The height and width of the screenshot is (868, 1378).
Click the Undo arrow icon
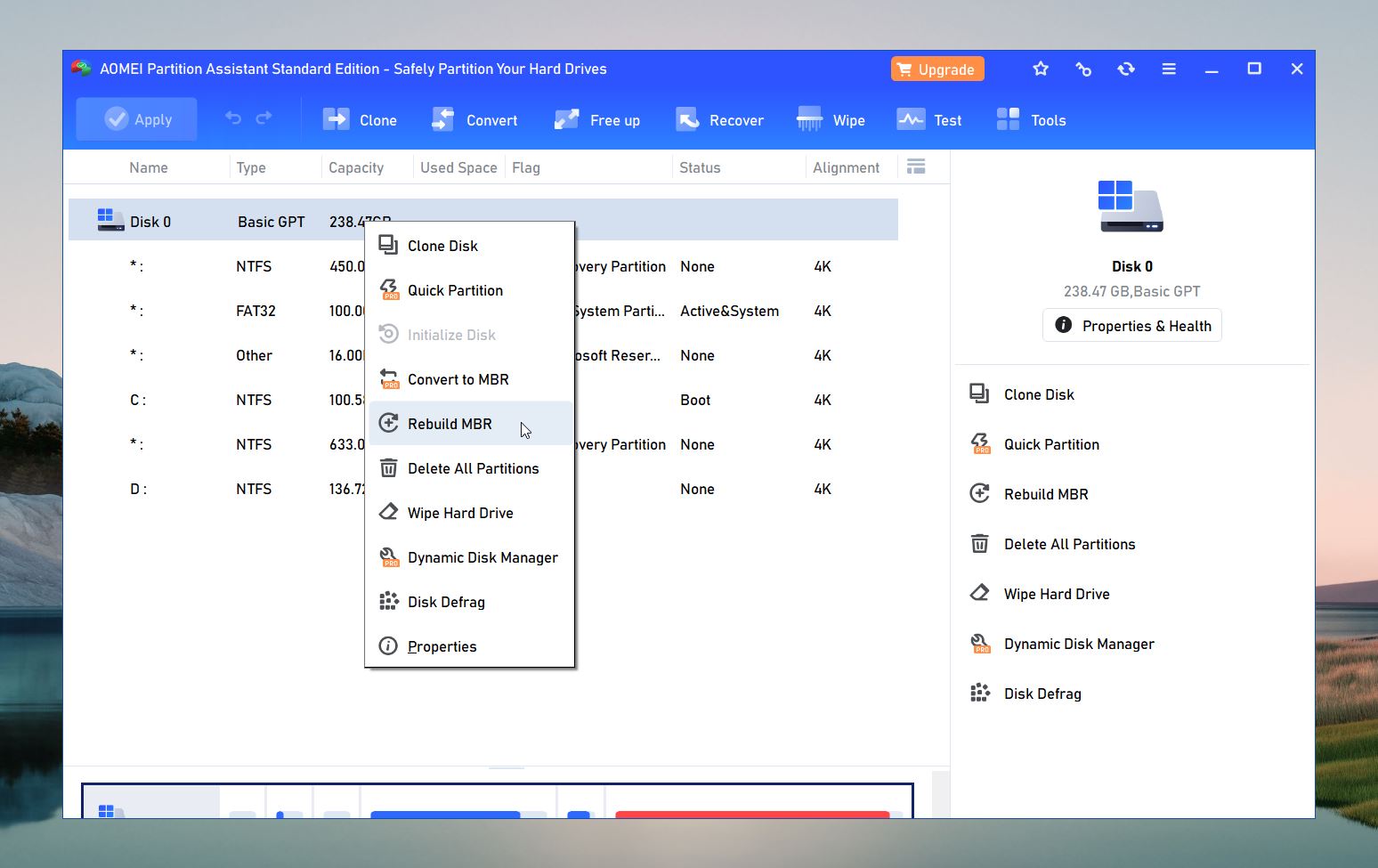(x=233, y=118)
